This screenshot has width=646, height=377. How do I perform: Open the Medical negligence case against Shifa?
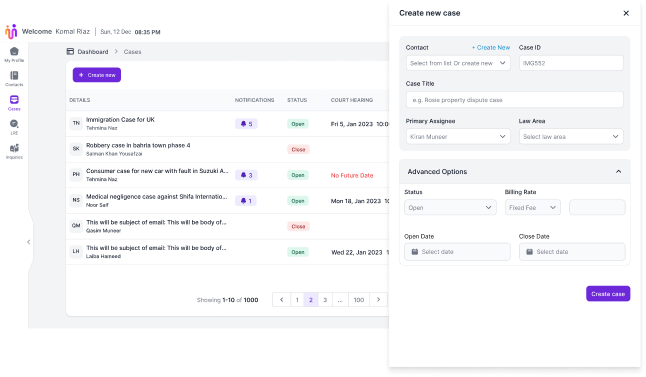coord(227,200)
